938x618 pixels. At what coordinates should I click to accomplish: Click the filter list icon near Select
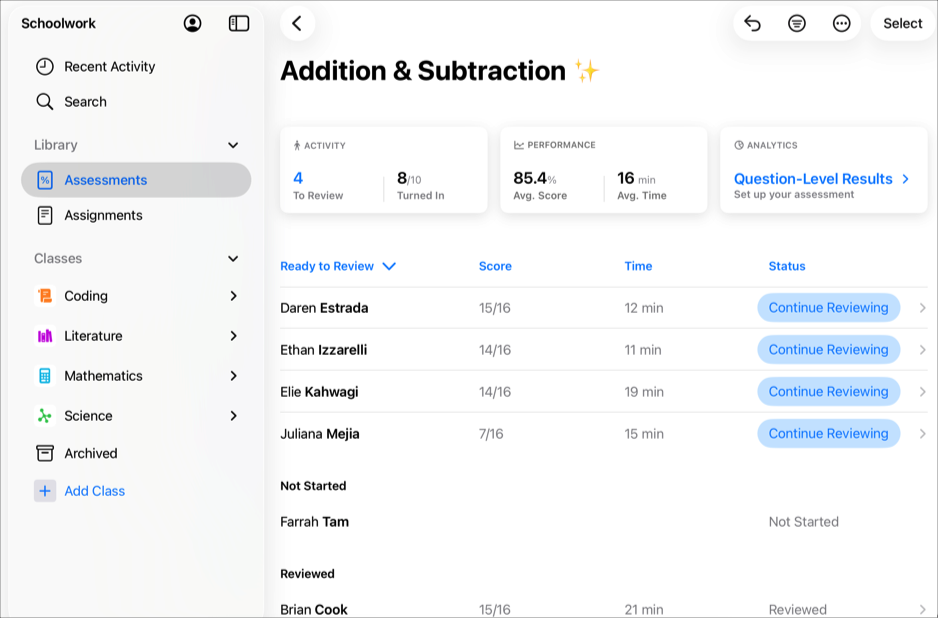[x=797, y=23]
